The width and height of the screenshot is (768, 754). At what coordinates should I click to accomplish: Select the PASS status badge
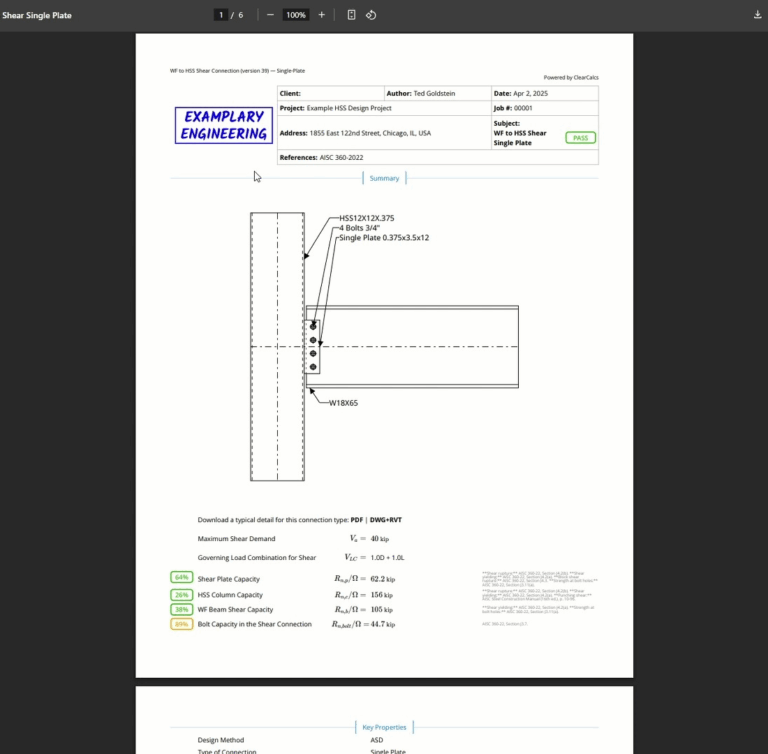580,138
